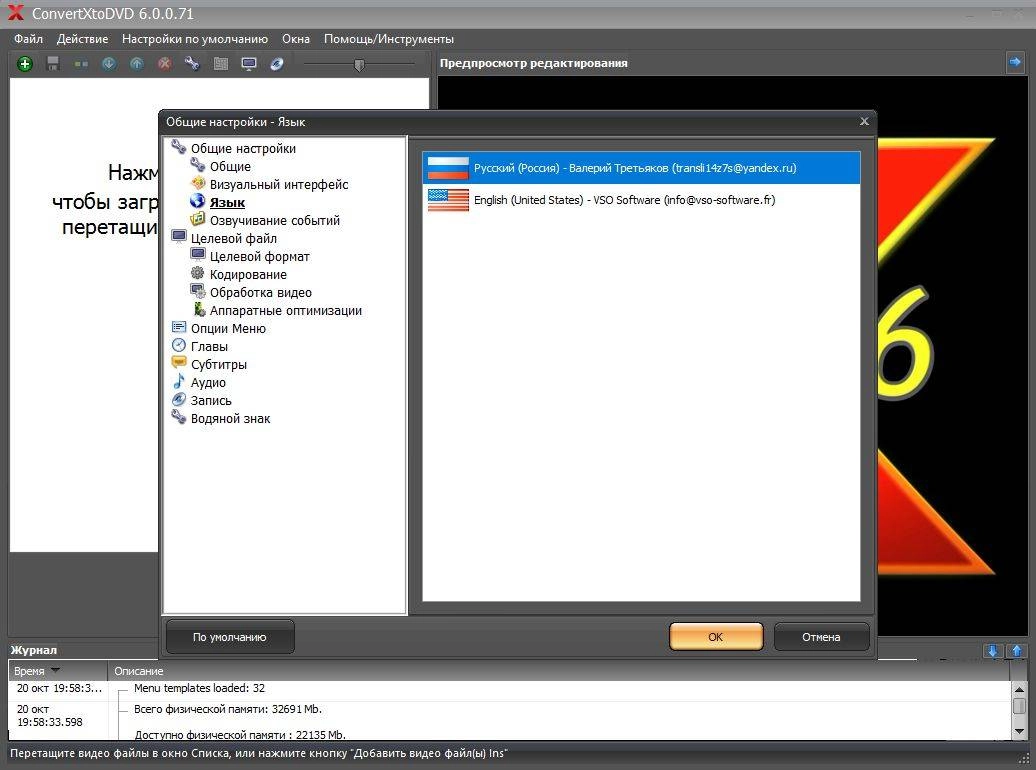Click the timestamp '20 окт 19:58:33.598'

(x=50, y=716)
